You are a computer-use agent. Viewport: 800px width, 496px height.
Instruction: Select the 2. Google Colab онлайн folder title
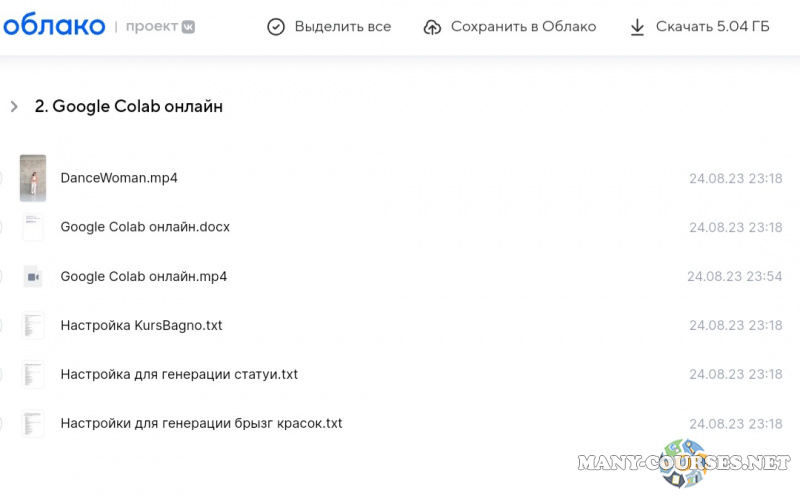[x=128, y=106]
